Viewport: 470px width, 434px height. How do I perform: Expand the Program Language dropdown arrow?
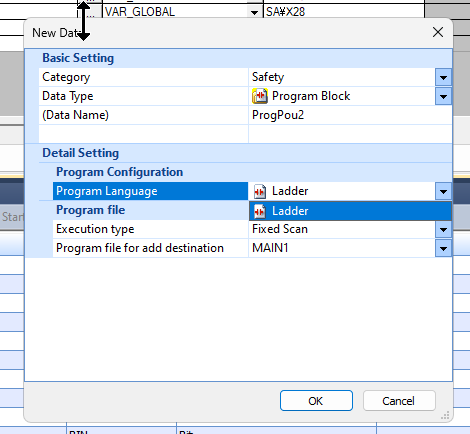click(443, 191)
